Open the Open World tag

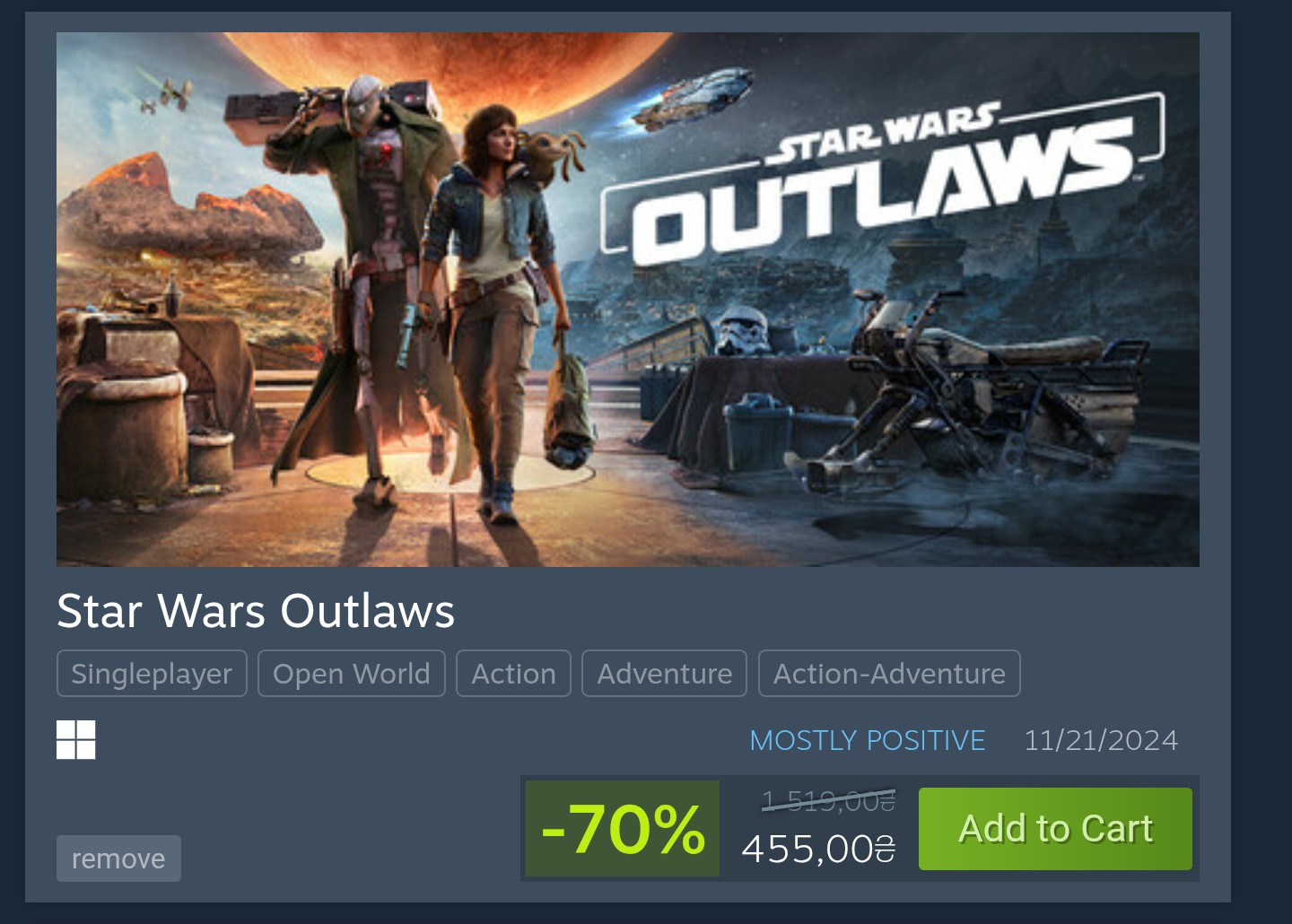tap(352, 674)
